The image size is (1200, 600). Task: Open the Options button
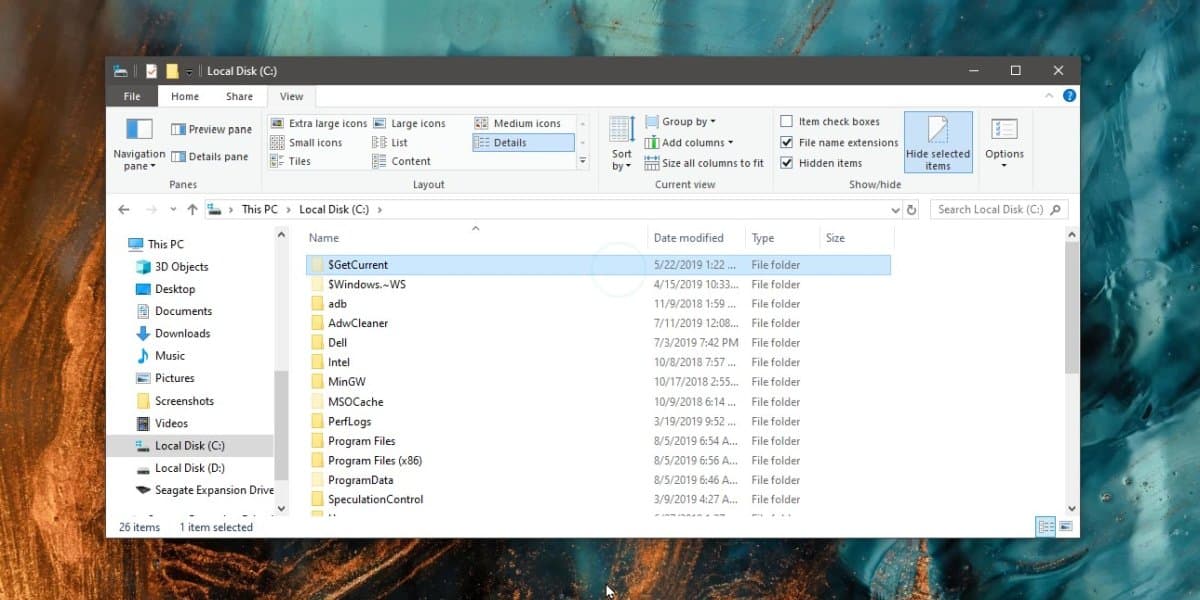click(x=1004, y=143)
